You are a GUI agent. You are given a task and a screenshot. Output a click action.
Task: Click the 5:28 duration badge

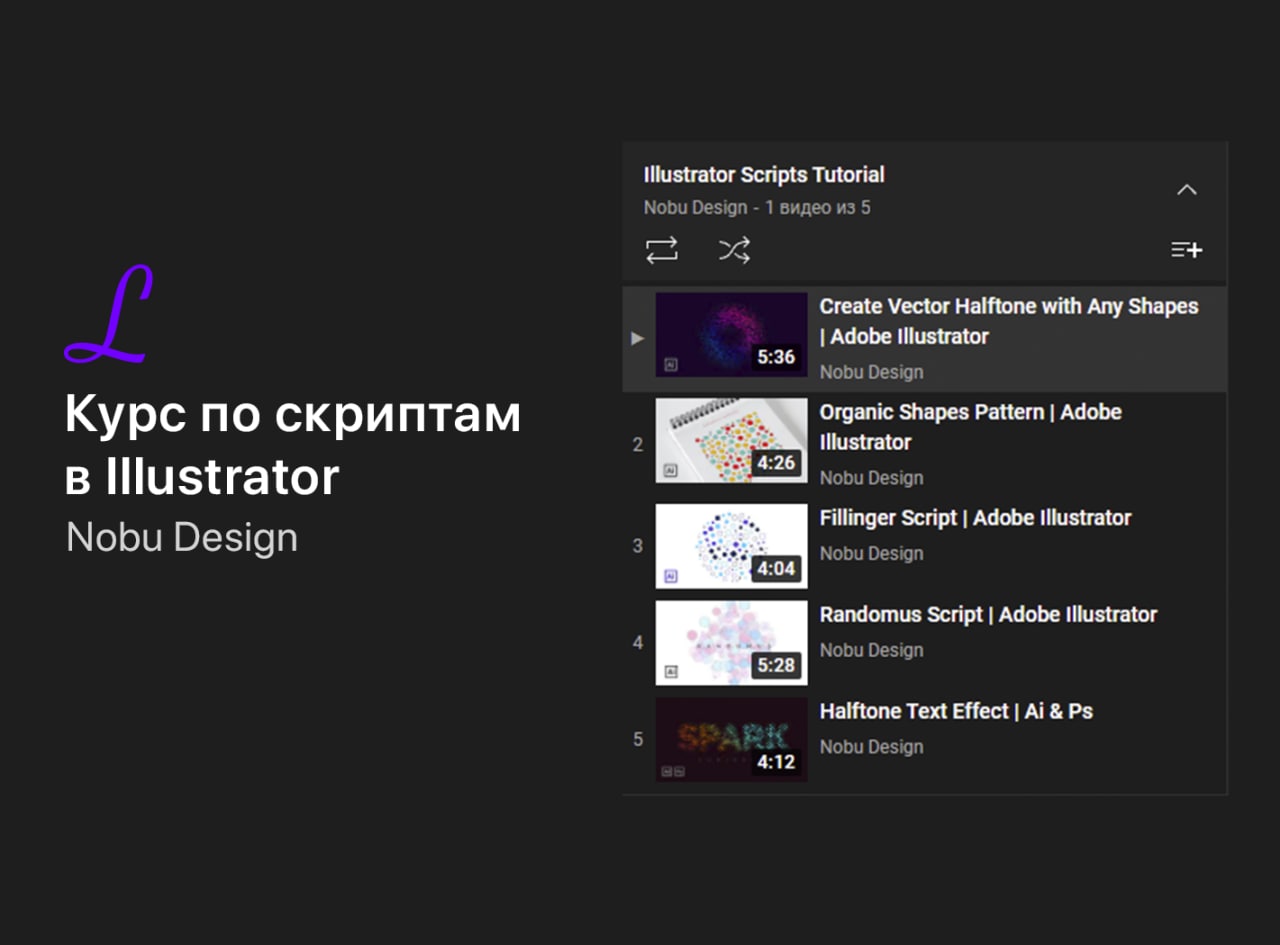776,665
